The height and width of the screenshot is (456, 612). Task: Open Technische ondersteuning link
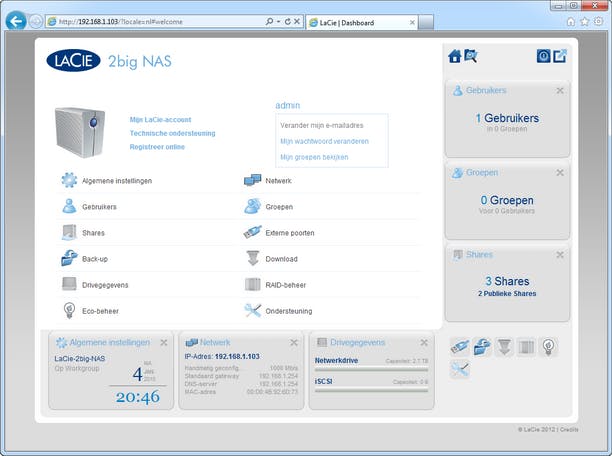(x=173, y=133)
